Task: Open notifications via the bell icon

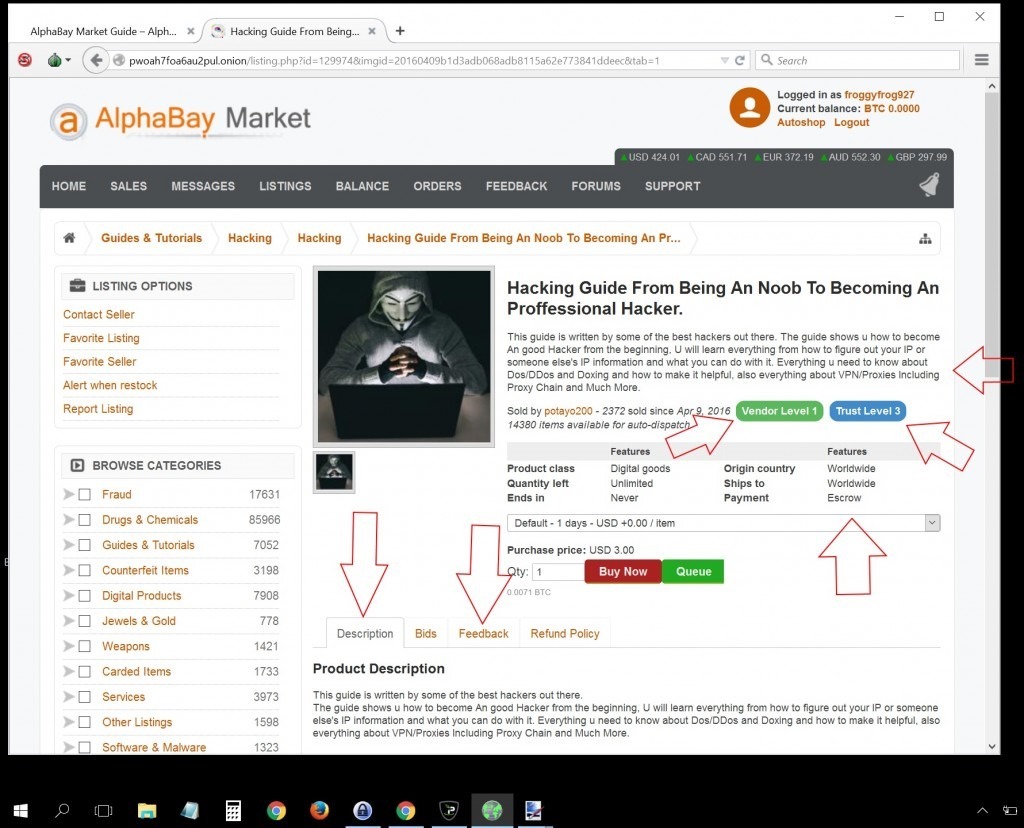Action: click(929, 185)
